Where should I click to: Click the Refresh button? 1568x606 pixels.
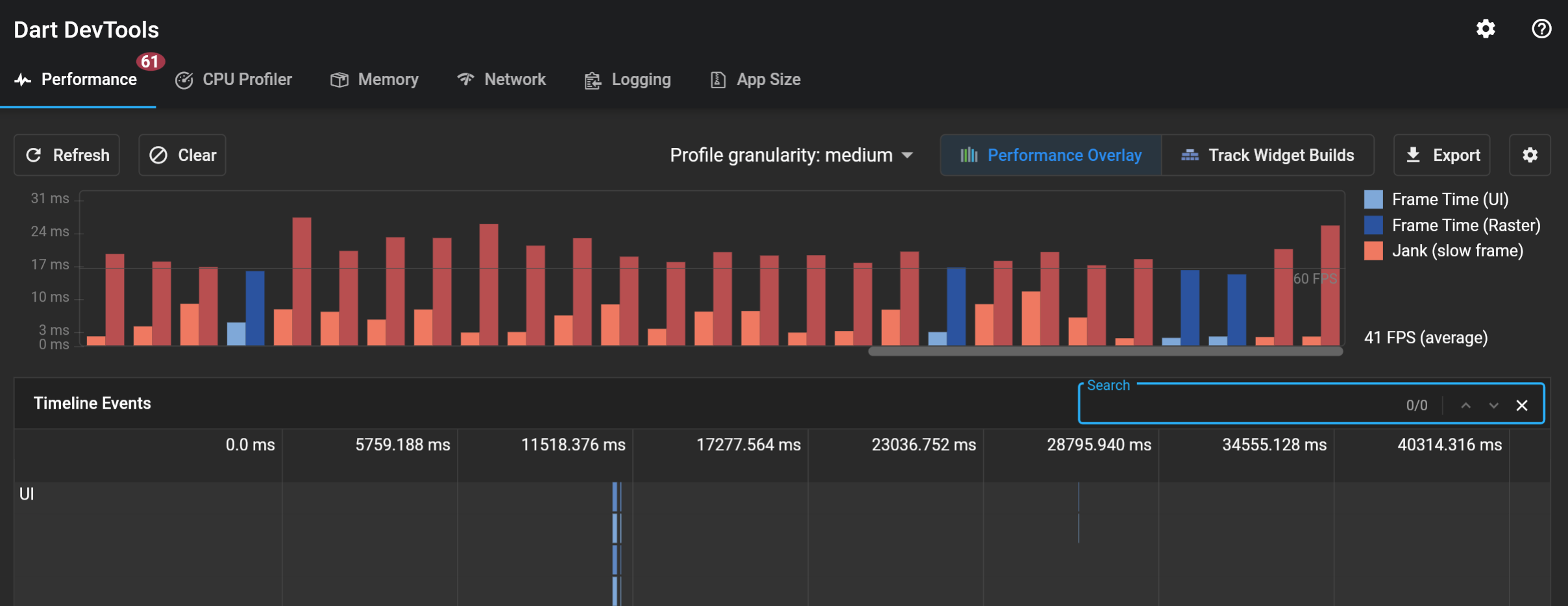(67, 155)
